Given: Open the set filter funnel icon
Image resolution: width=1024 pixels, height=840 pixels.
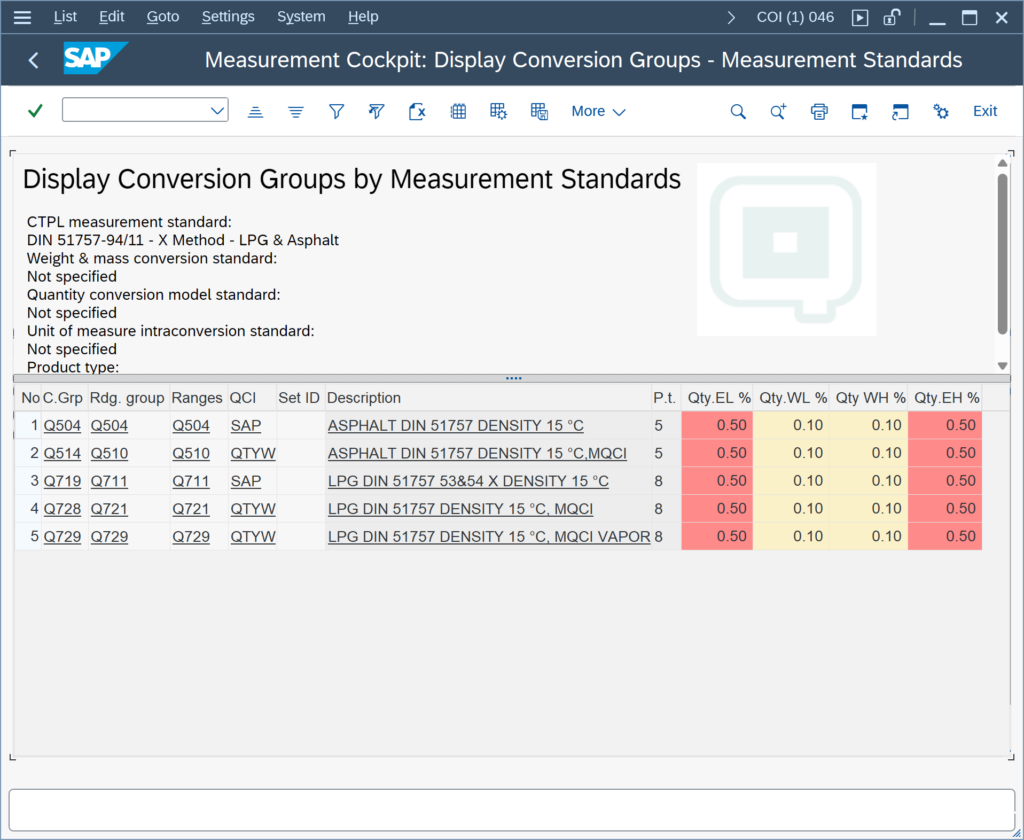Looking at the screenshot, I should [x=336, y=112].
